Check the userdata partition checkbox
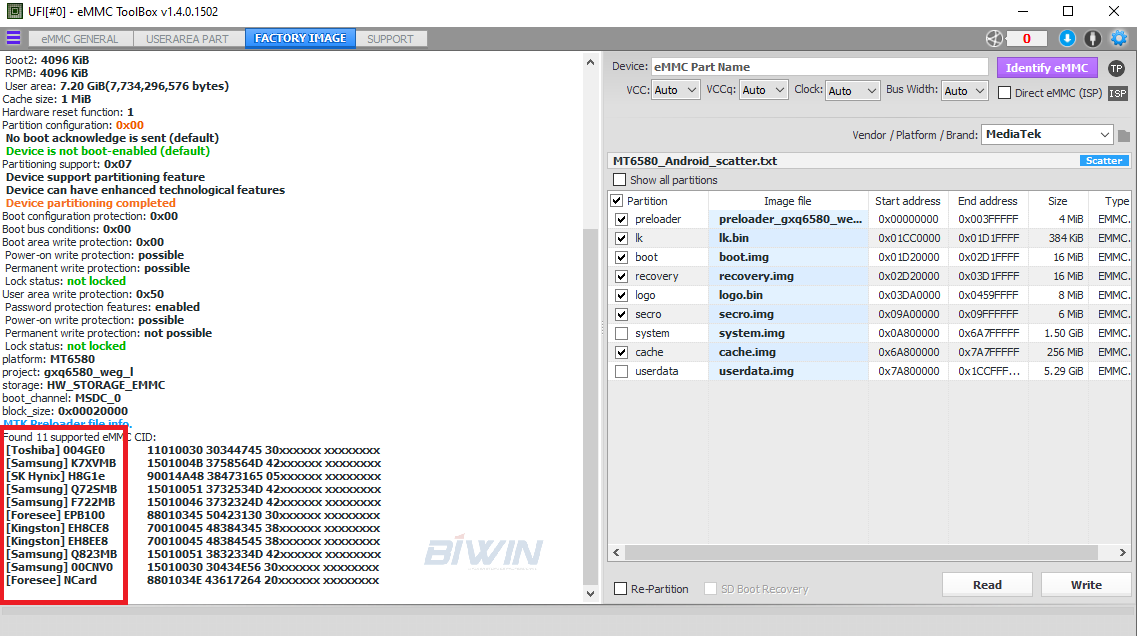The image size is (1137, 636). (x=621, y=371)
